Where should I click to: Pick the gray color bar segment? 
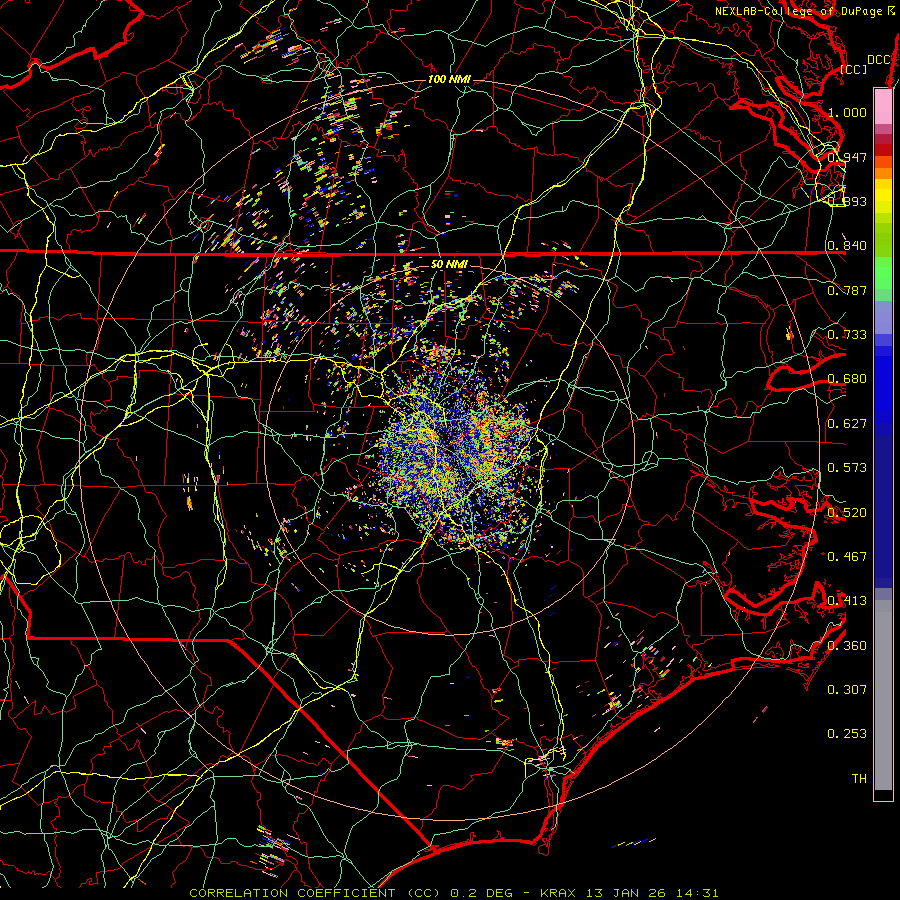point(883,695)
